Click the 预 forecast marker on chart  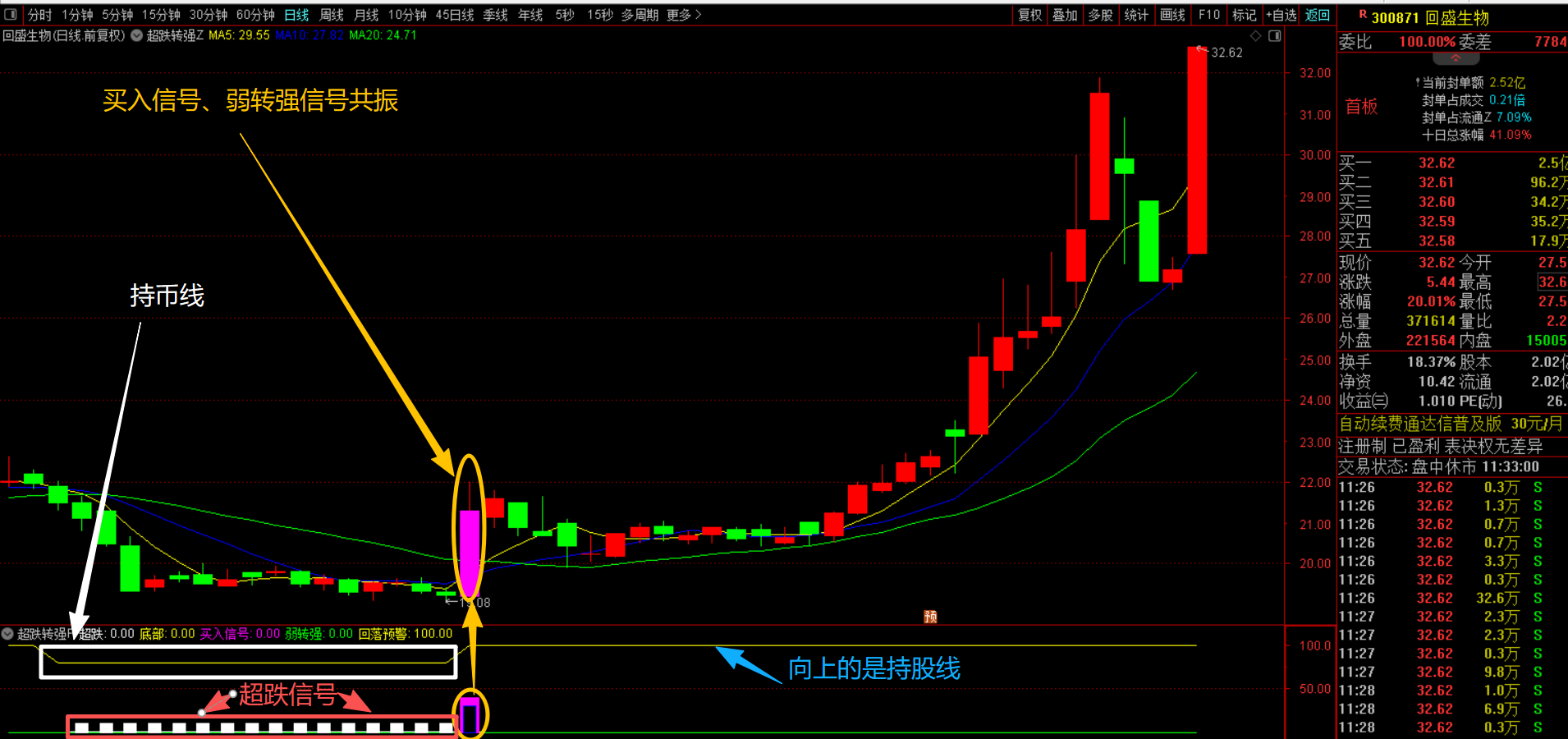pyautogui.click(x=930, y=617)
